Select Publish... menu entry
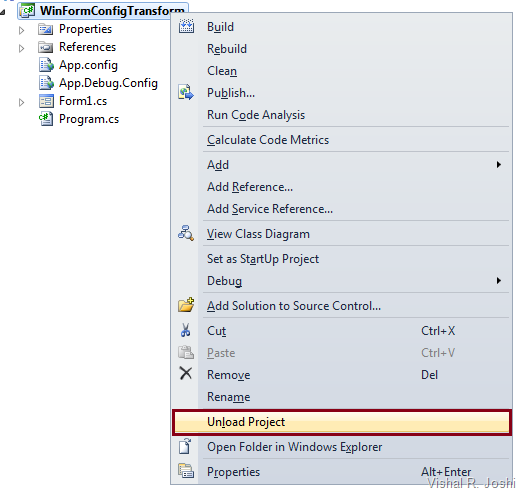This screenshot has width=522, height=492. [x=342, y=93]
